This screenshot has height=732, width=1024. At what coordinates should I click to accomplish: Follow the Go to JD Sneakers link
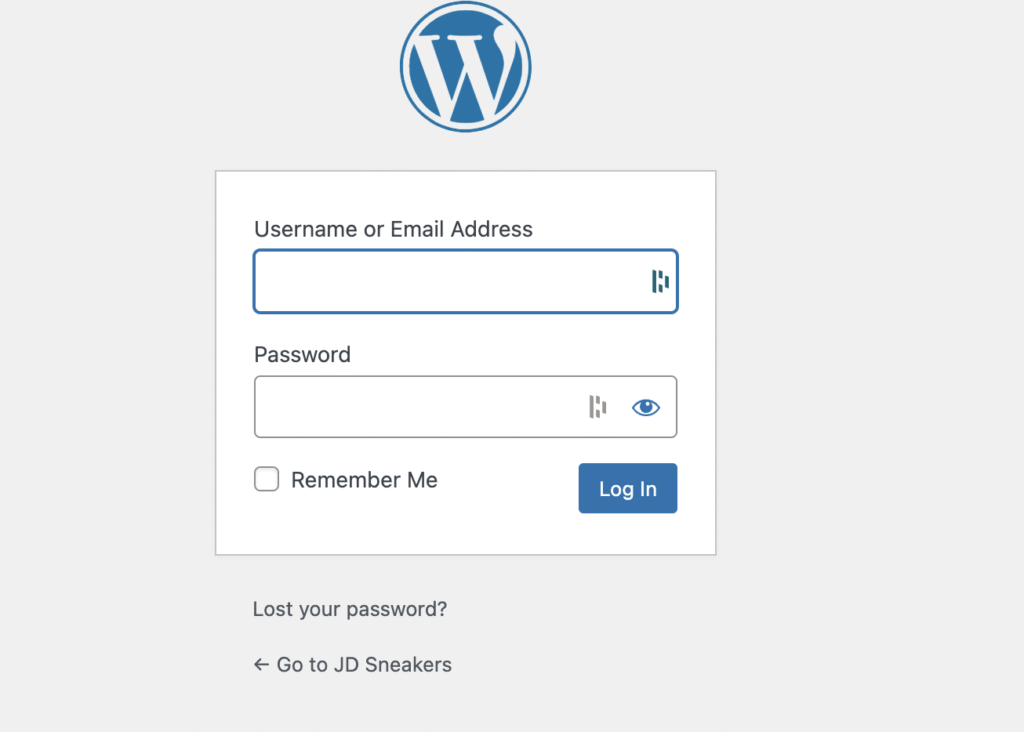click(363, 664)
